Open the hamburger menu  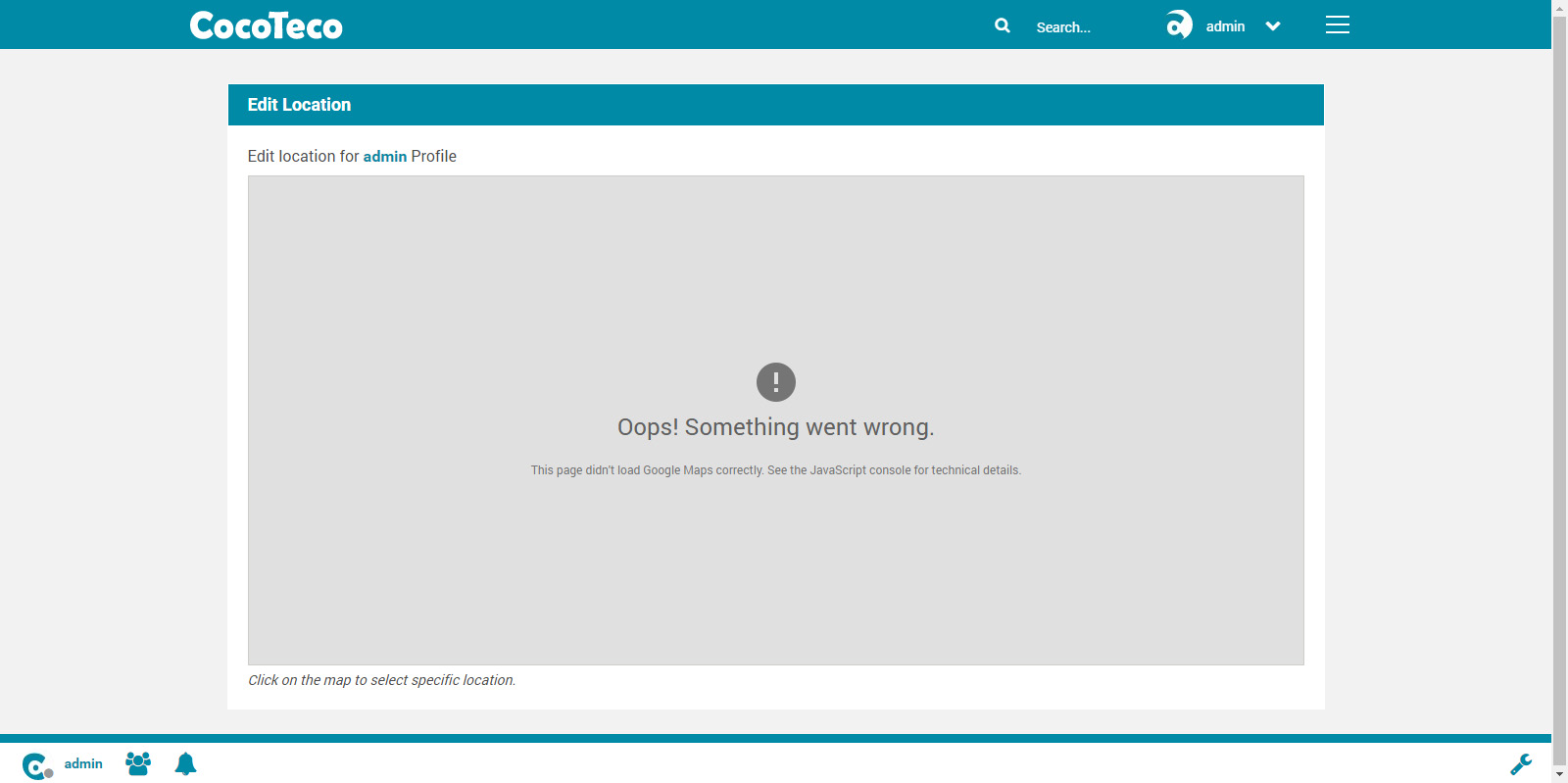click(x=1337, y=25)
